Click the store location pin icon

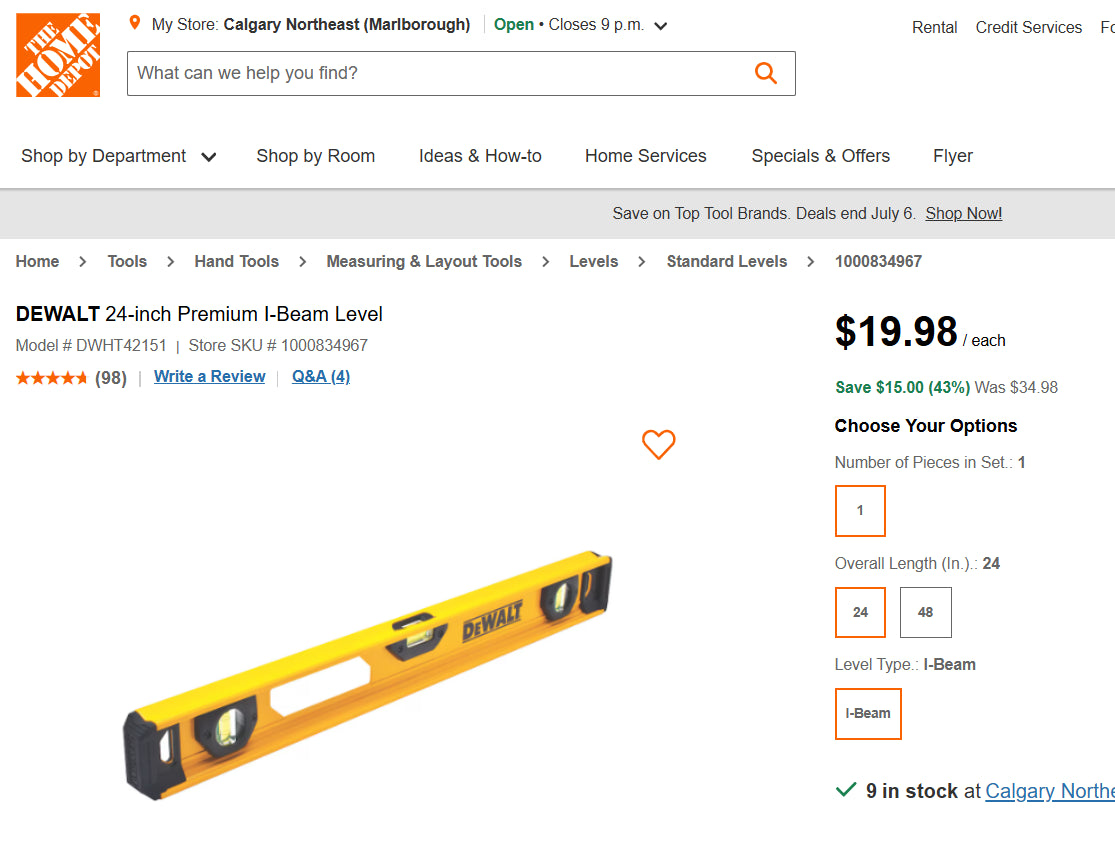click(135, 23)
